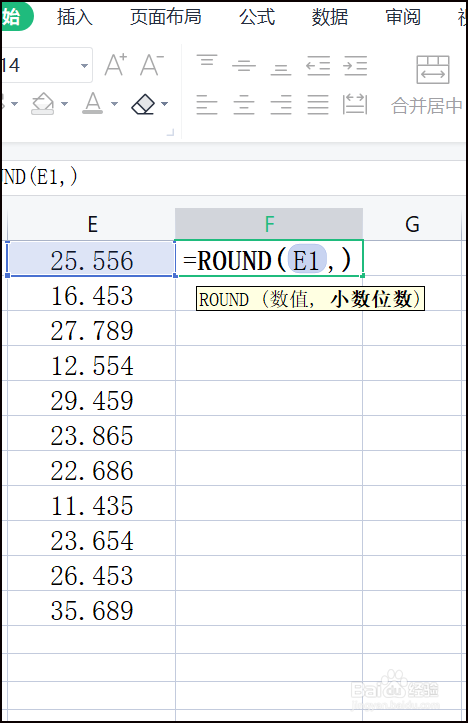Align text to top of cell
Screen dimensions: 468x723
[x=207, y=60]
